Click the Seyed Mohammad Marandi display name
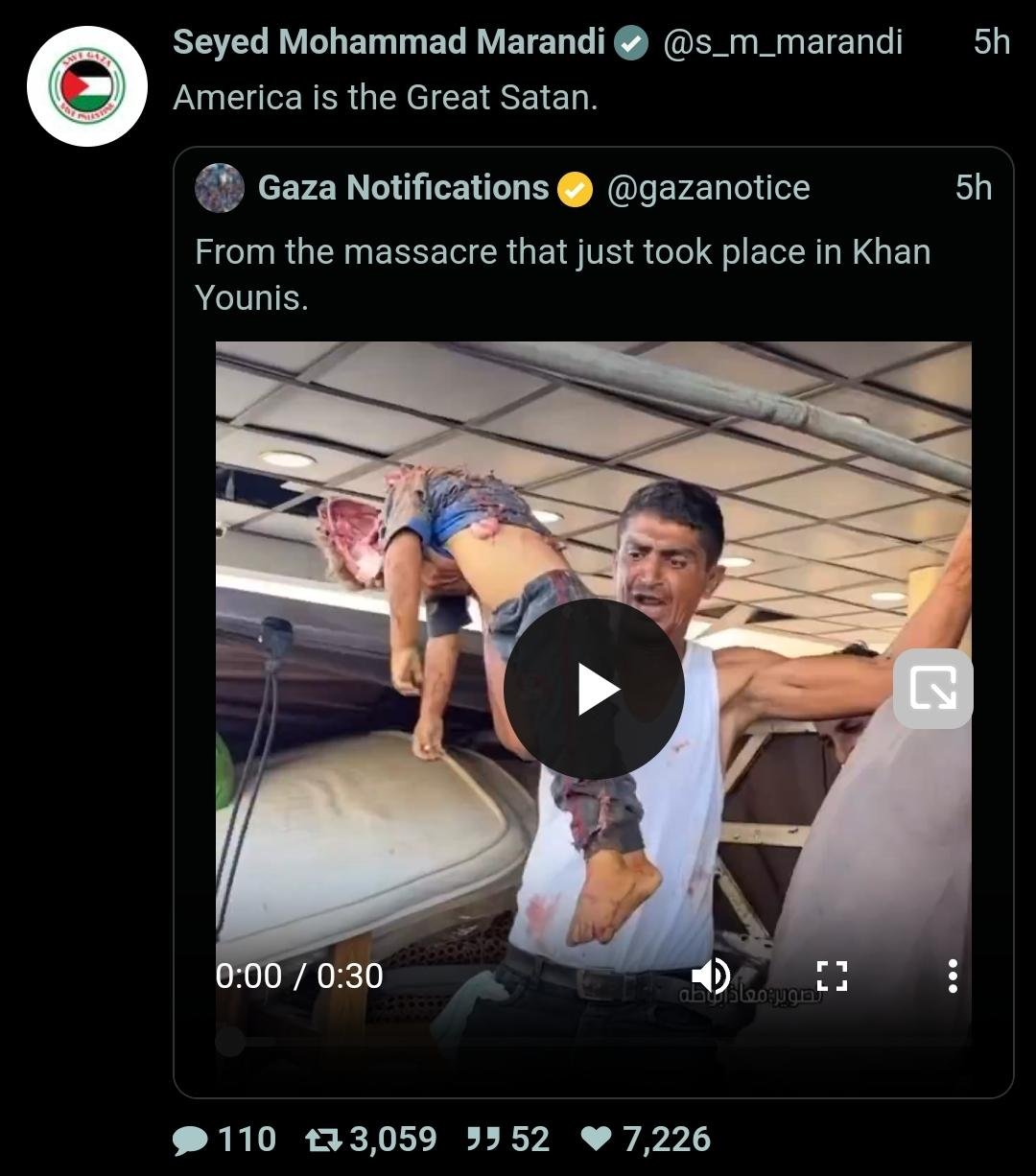This screenshot has height=1176, width=1036. tap(388, 42)
